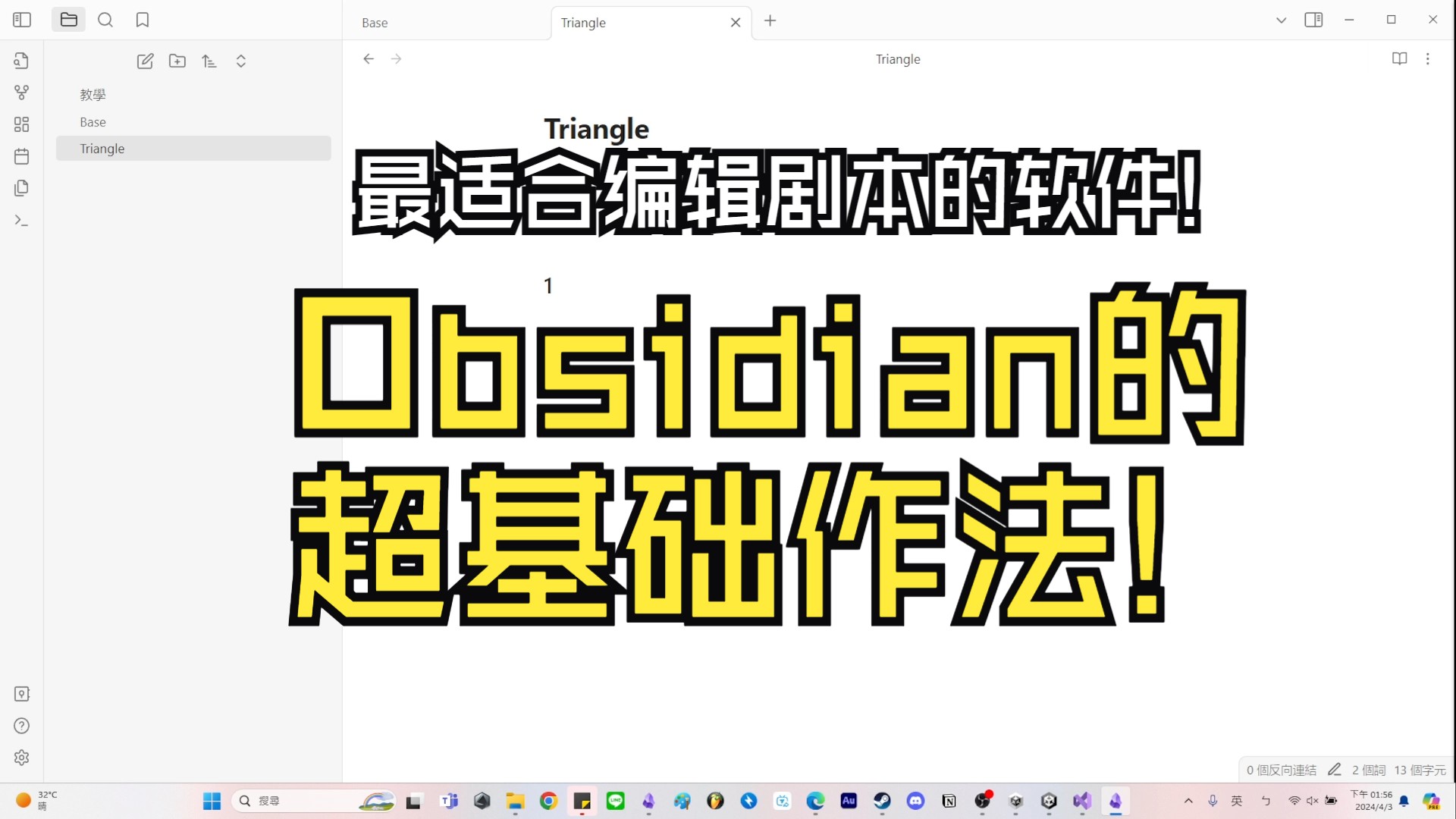Switch to reading view
This screenshot has width=1456, height=819.
click(x=1400, y=59)
